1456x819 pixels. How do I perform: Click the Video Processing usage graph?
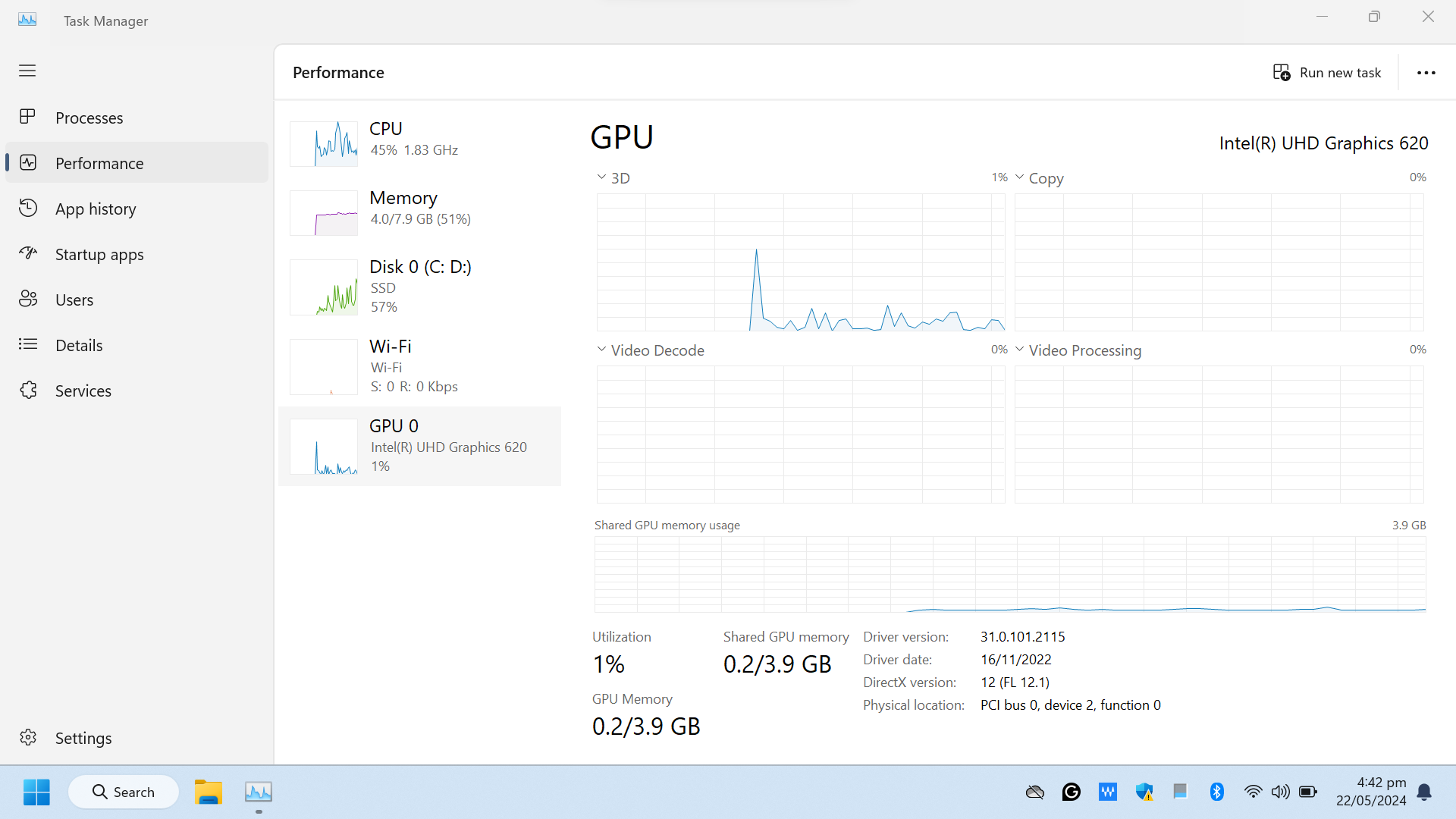coord(1219,435)
